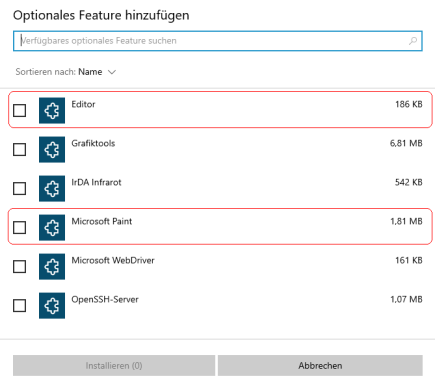The width and height of the screenshot is (435, 383).
Task: Check the Editor checkbox
Action: pyautogui.click(x=19, y=110)
